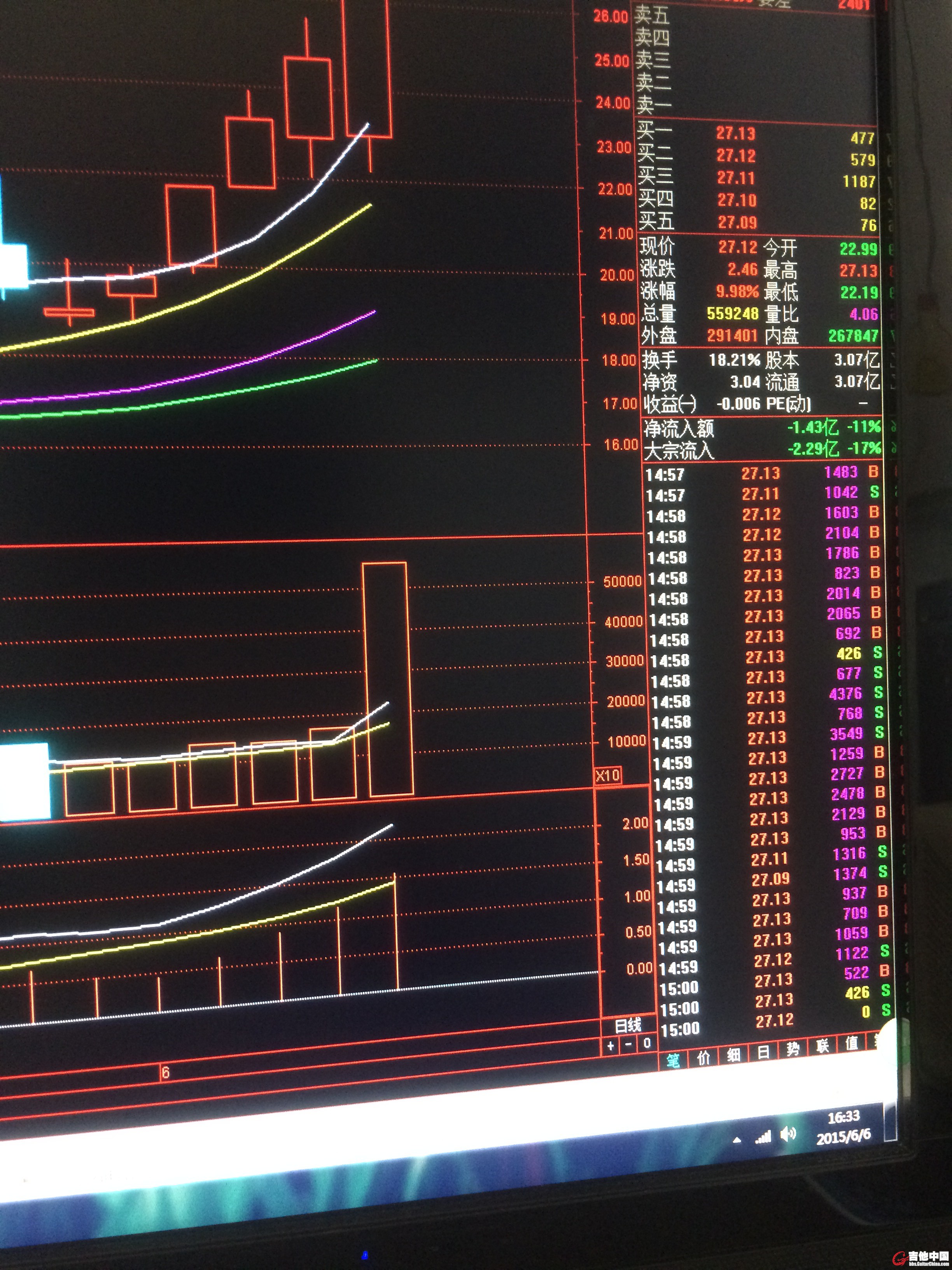Viewport: 952px width, 1270px height.
Task: Click the 大宗流入 value -2.29亿
Action: tap(814, 449)
